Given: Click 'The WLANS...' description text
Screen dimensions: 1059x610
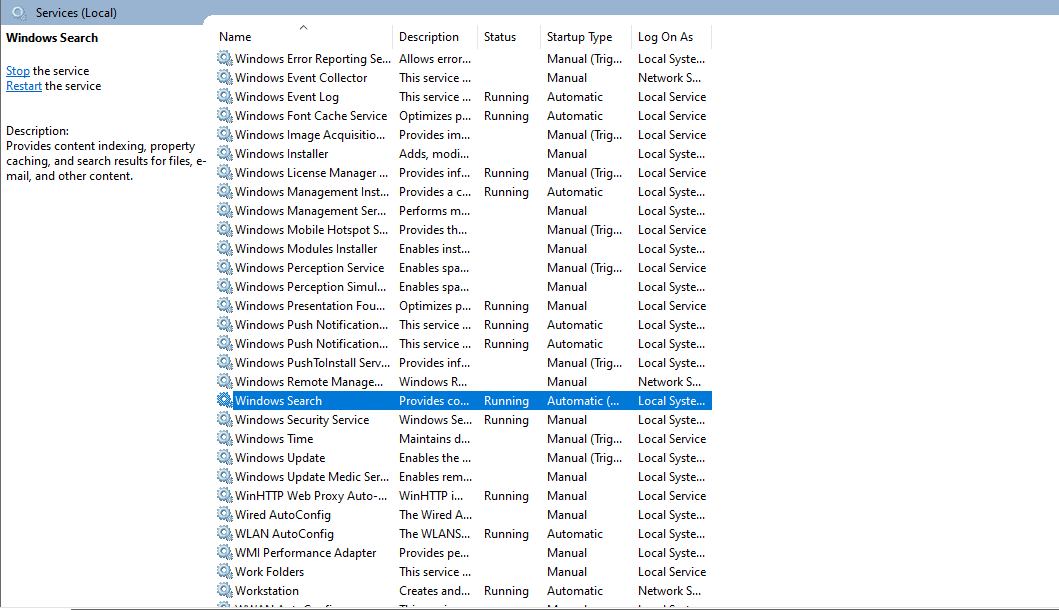Looking at the screenshot, I should coord(434,534).
